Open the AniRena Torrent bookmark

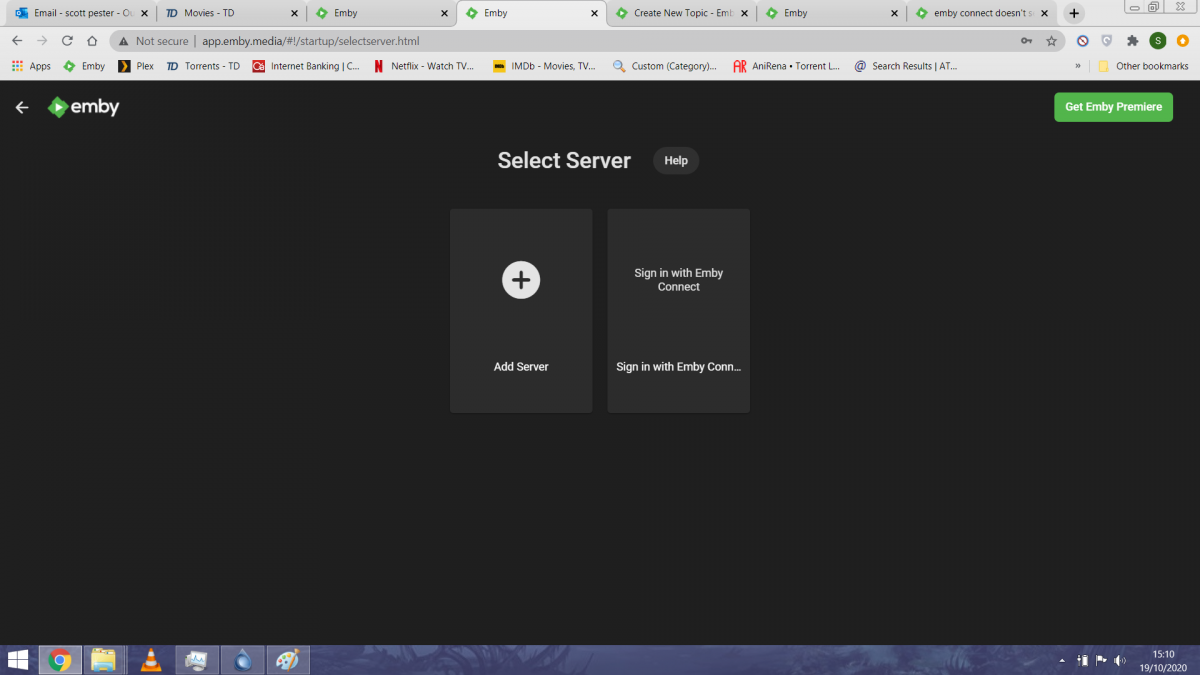[786, 66]
